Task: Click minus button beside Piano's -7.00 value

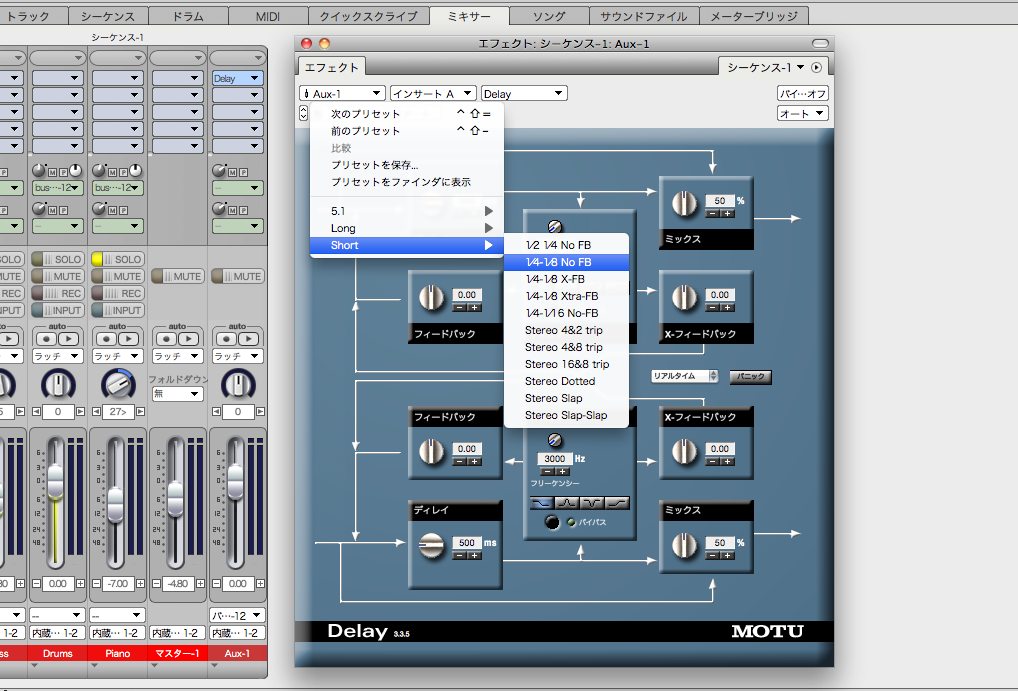Action: tap(96, 583)
